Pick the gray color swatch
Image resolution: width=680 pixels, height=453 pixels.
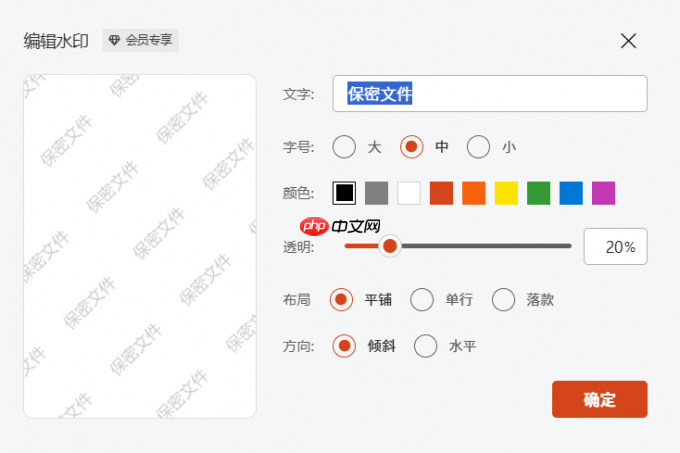point(376,193)
